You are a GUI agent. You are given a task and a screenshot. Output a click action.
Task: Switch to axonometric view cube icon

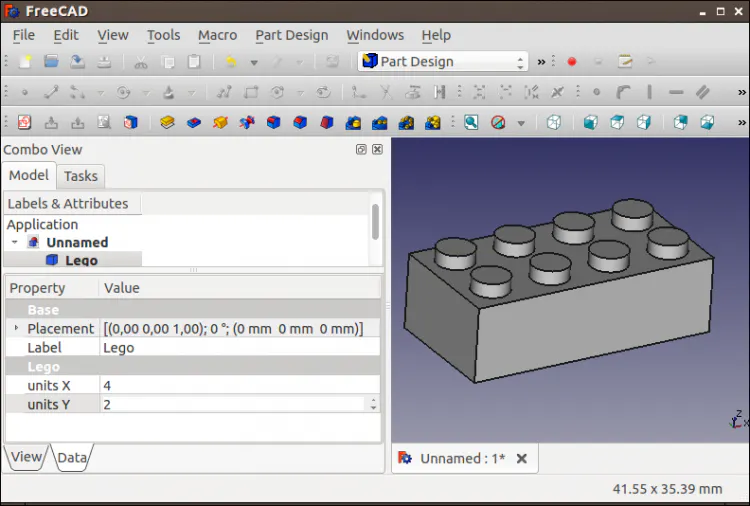pos(553,123)
